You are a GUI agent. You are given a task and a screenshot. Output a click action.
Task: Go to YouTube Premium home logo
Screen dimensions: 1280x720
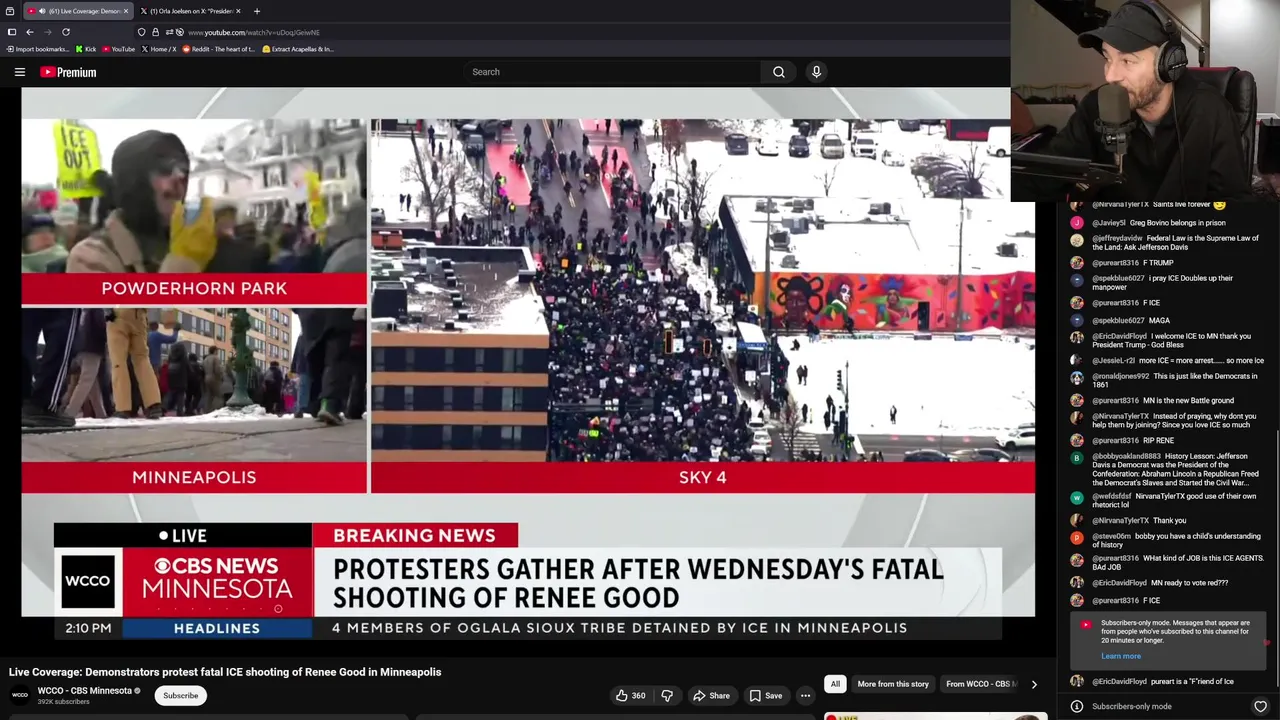[x=68, y=72]
